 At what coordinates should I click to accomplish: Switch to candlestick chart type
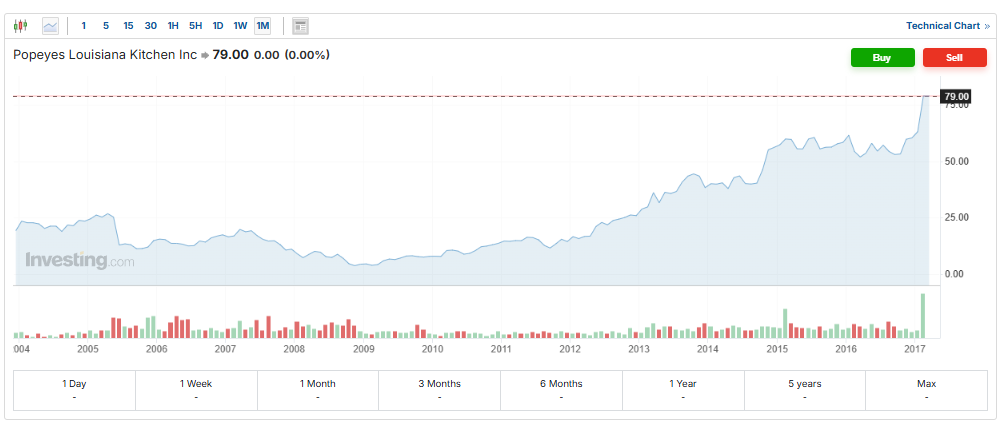tap(21, 26)
